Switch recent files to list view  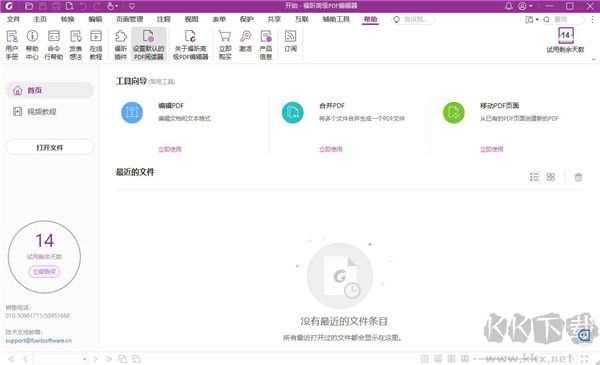tap(534, 177)
